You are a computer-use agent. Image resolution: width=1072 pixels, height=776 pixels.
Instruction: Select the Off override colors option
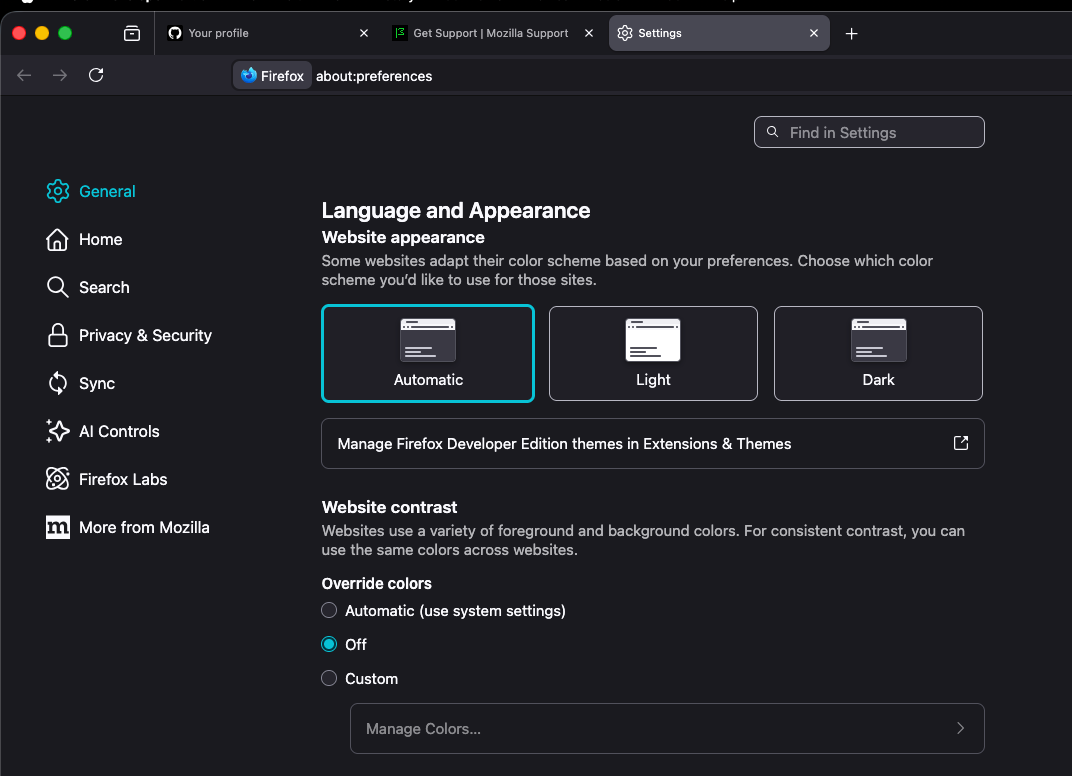click(329, 644)
